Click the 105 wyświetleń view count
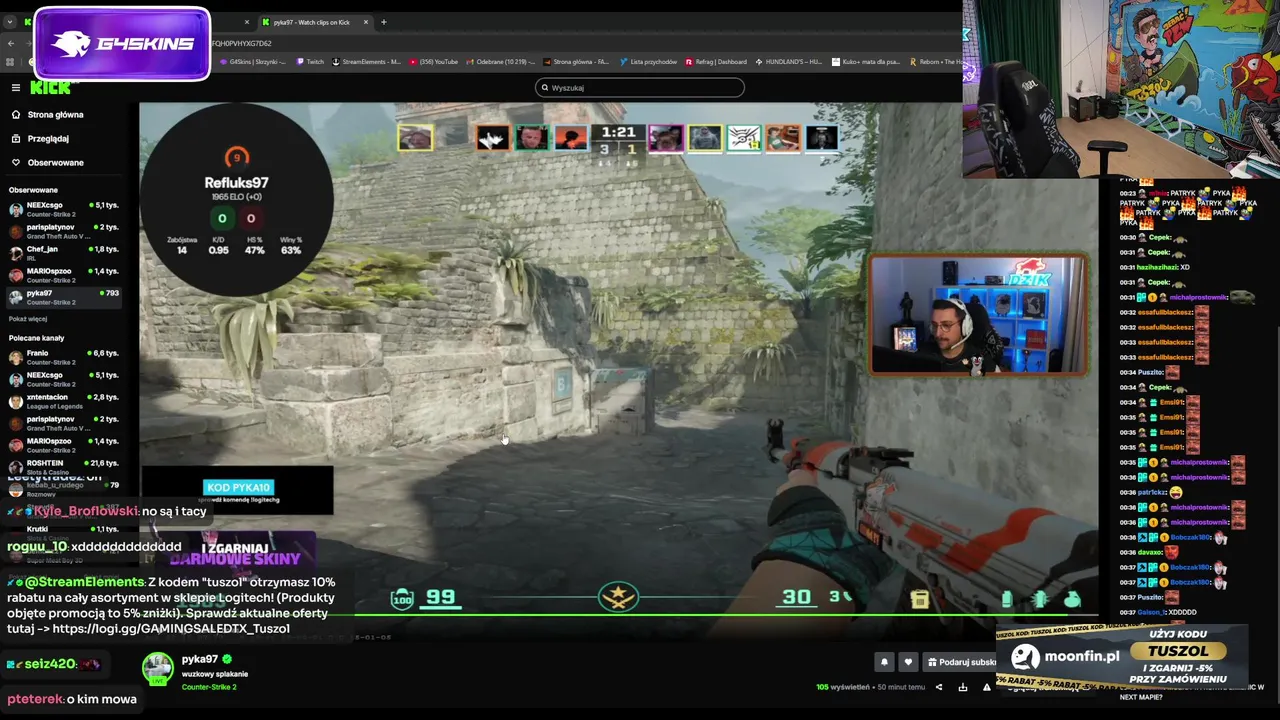The width and height of the screenshot is (1280, 720). tap(843, 687)
